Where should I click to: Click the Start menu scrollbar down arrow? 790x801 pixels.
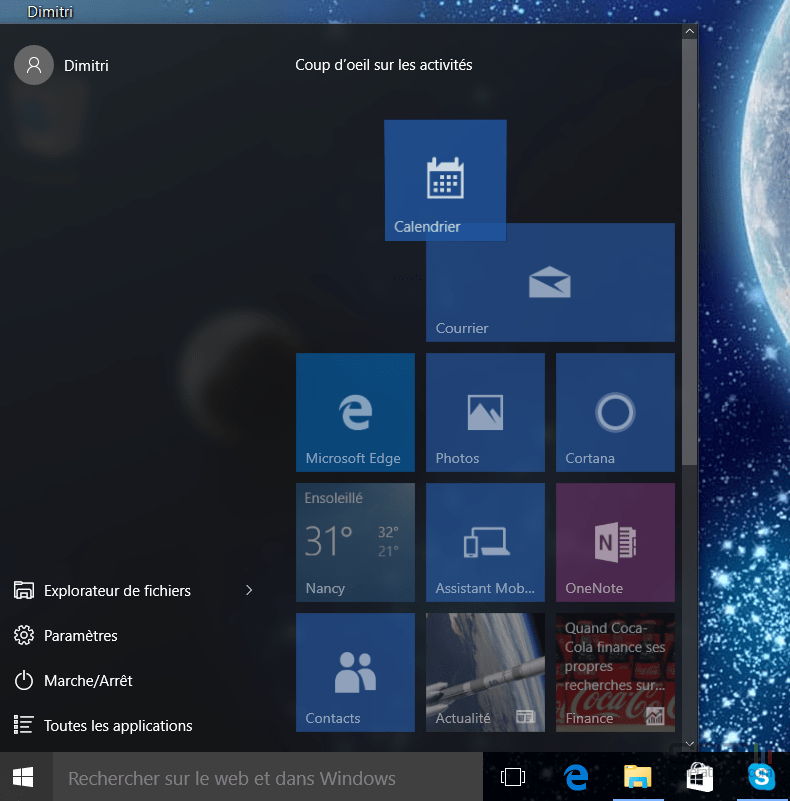tap(689, 744)
